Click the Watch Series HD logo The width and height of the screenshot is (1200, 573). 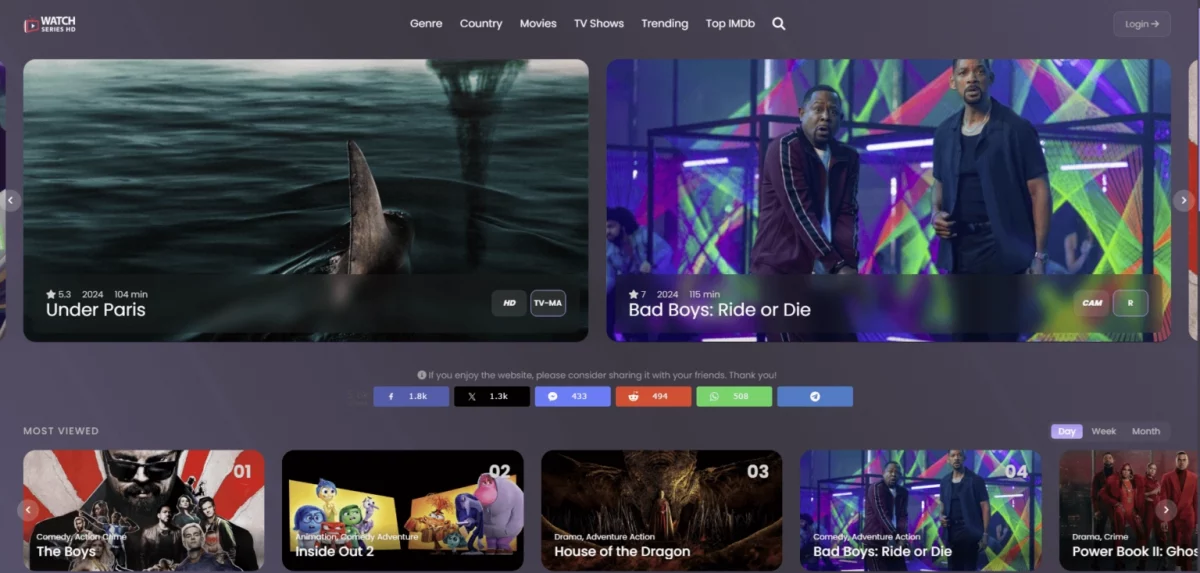[x=50, y=24]
